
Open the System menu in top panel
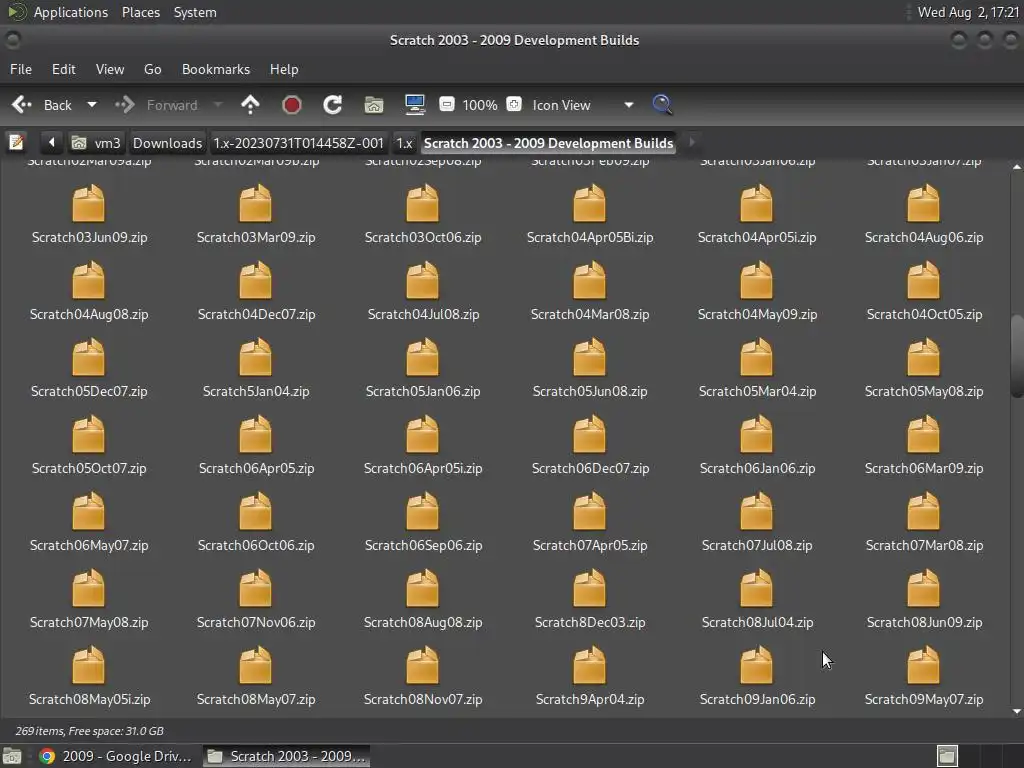pyautogui.click(x=195, y=12)
